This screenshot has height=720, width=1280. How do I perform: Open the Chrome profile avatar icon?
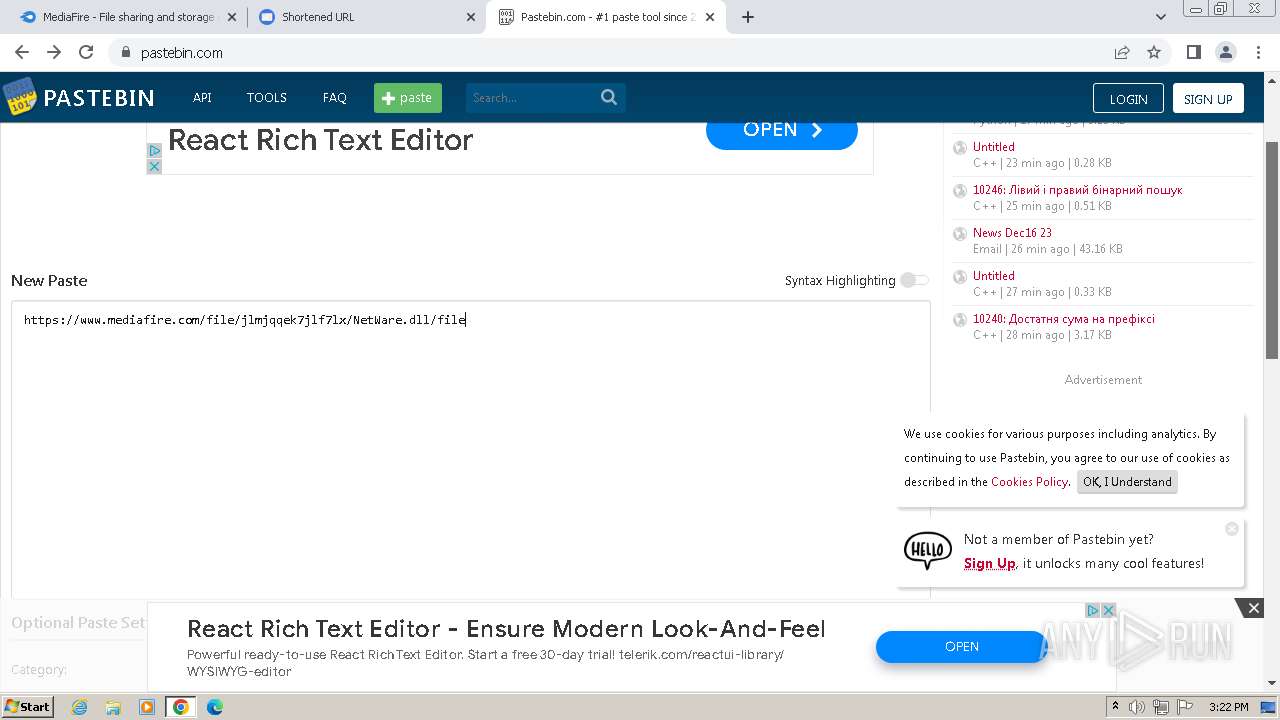click(x=1225, y=52)
